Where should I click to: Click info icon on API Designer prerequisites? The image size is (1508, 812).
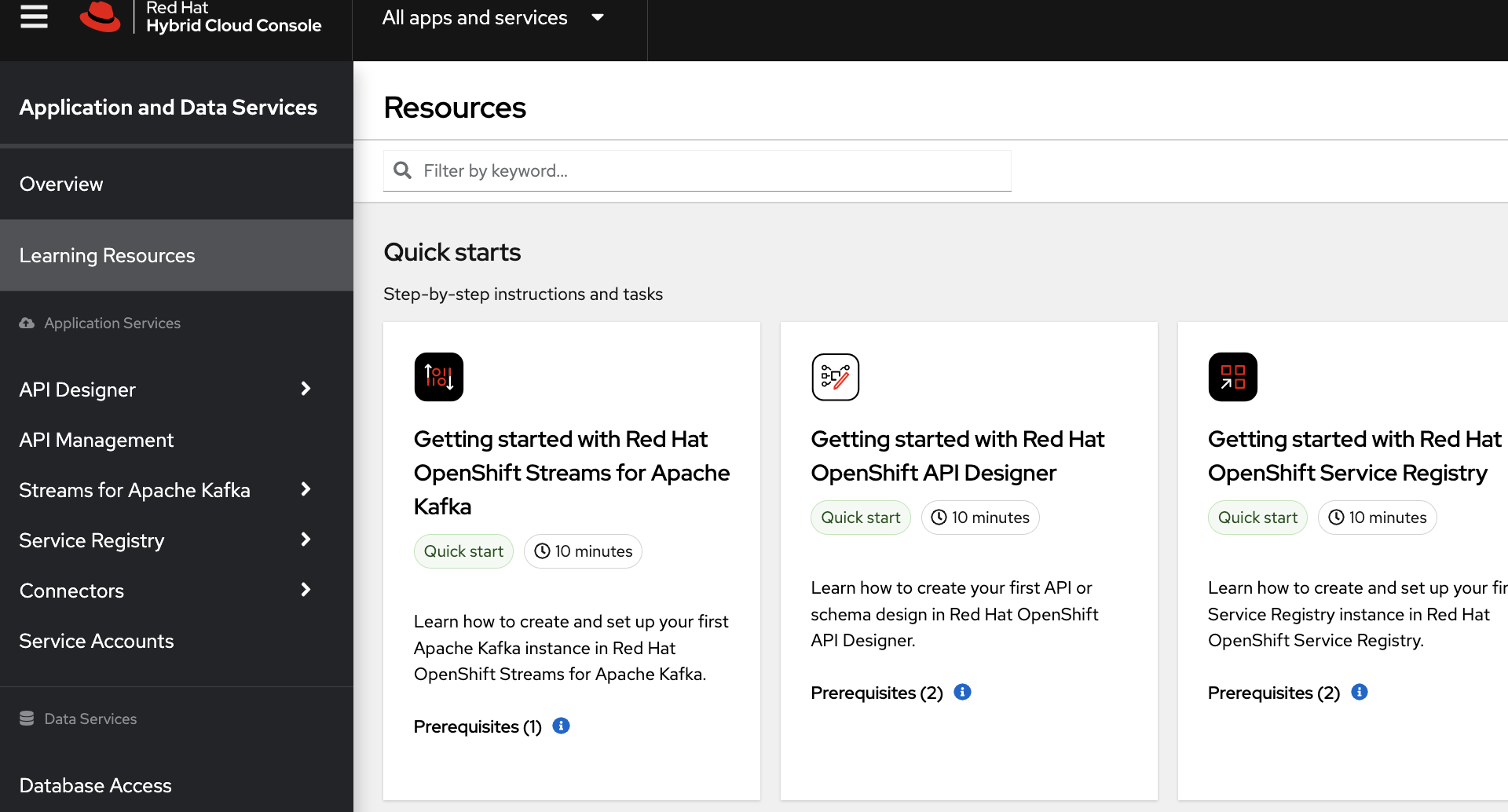[x=962, y=692]
